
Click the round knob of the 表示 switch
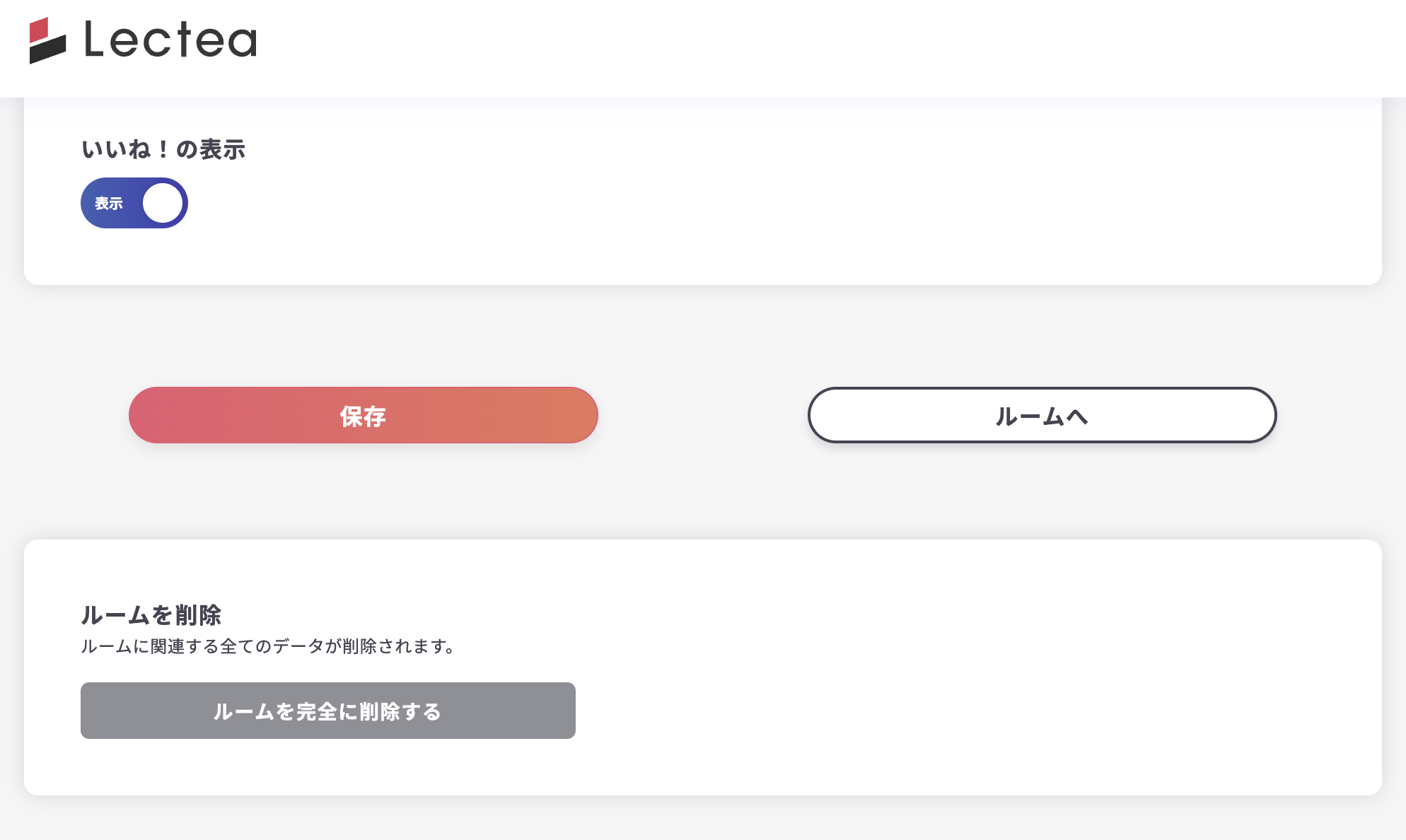point(163,202)
